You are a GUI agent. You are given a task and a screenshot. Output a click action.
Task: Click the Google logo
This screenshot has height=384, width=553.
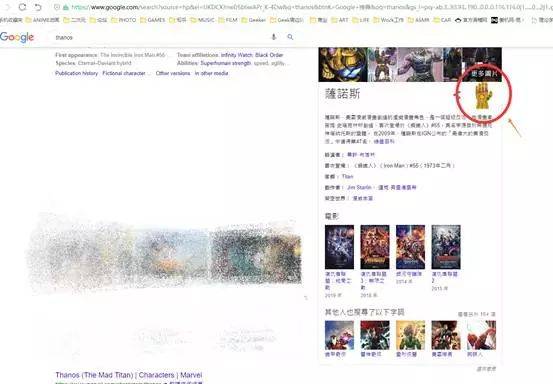pos(17,37)
